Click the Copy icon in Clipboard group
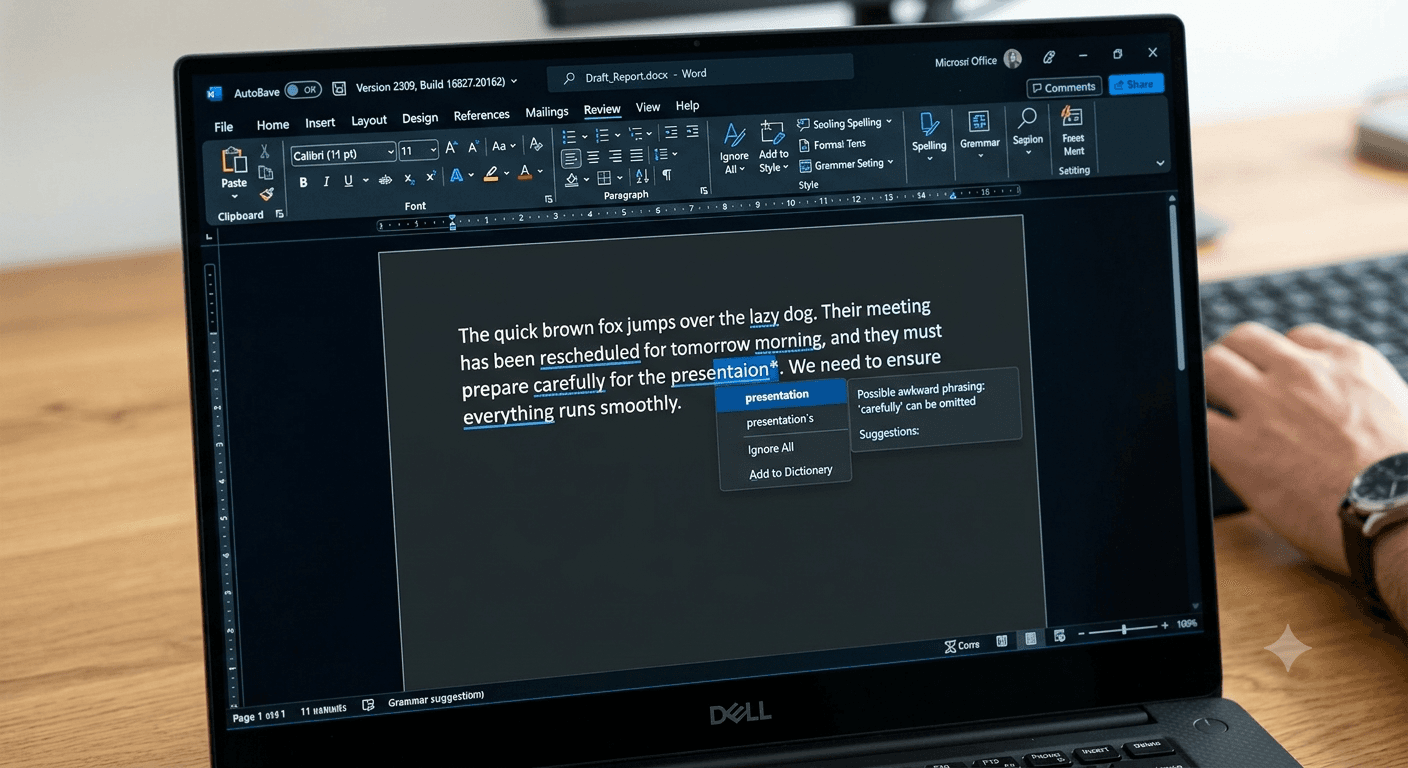 point(266,172)
